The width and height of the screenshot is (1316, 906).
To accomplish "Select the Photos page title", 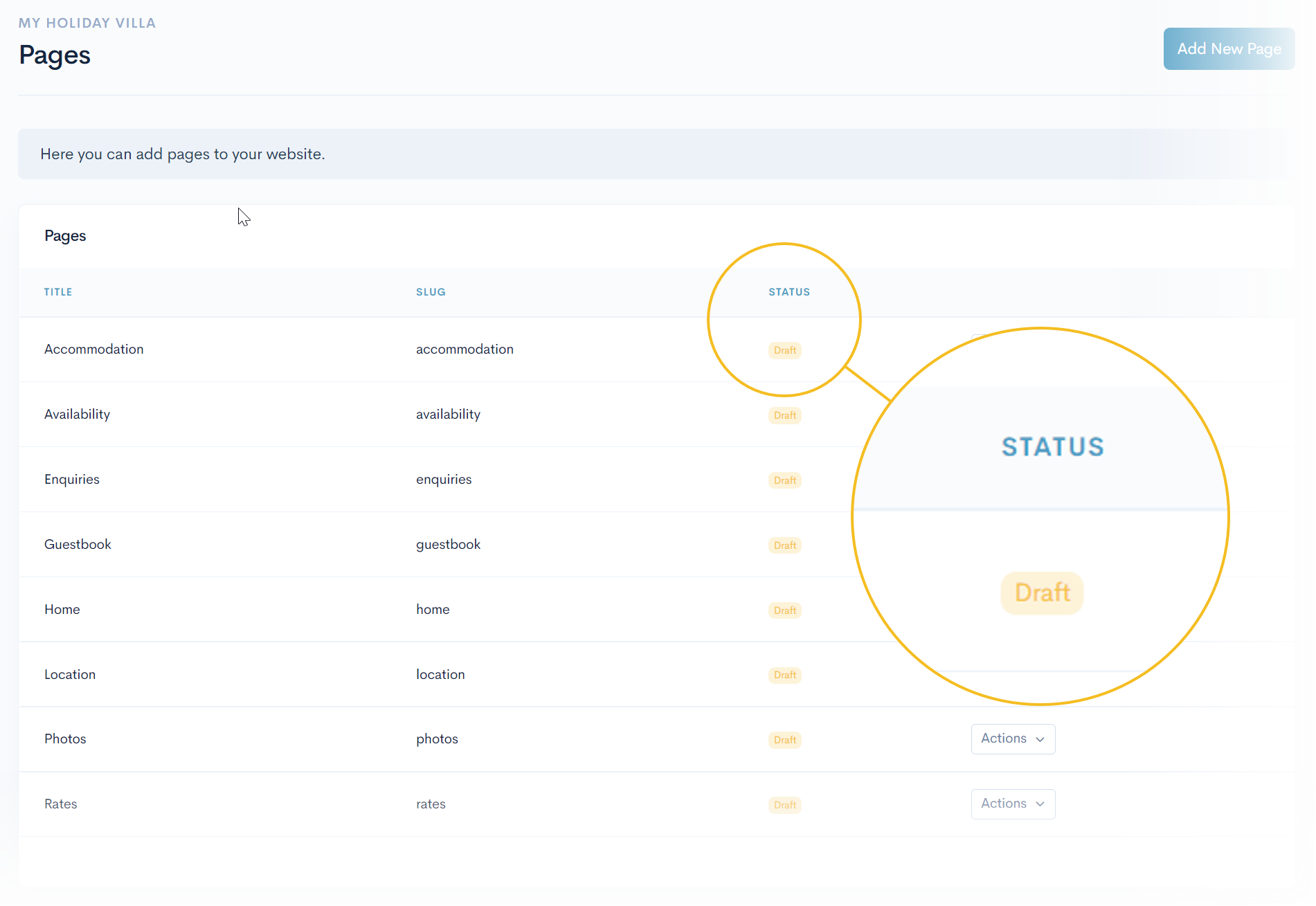I will click(65, 739).
